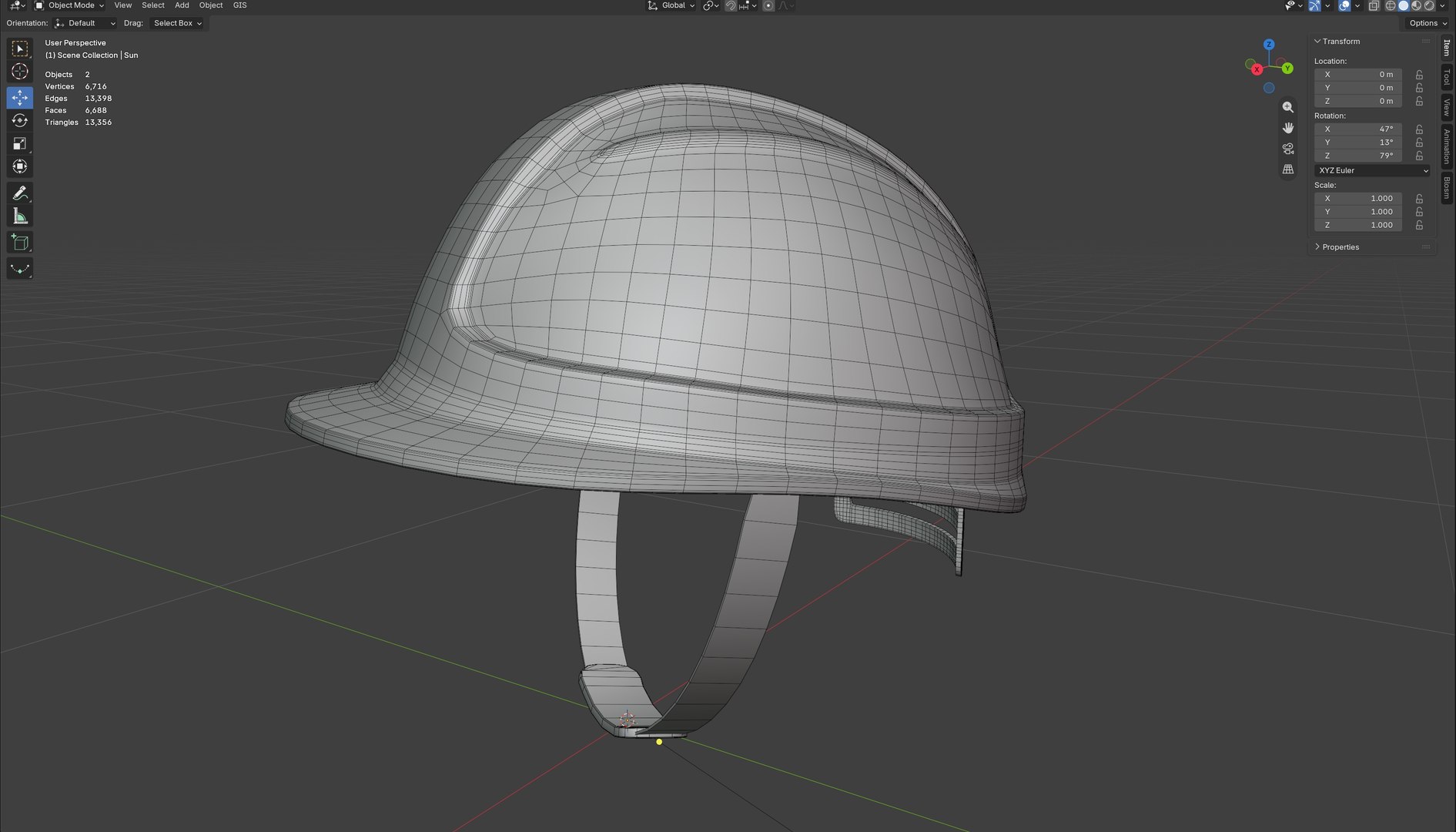The image size is (1456, 832).
Task: Choose the Annotate pencil tool
Action: click(x=20, y=193)
